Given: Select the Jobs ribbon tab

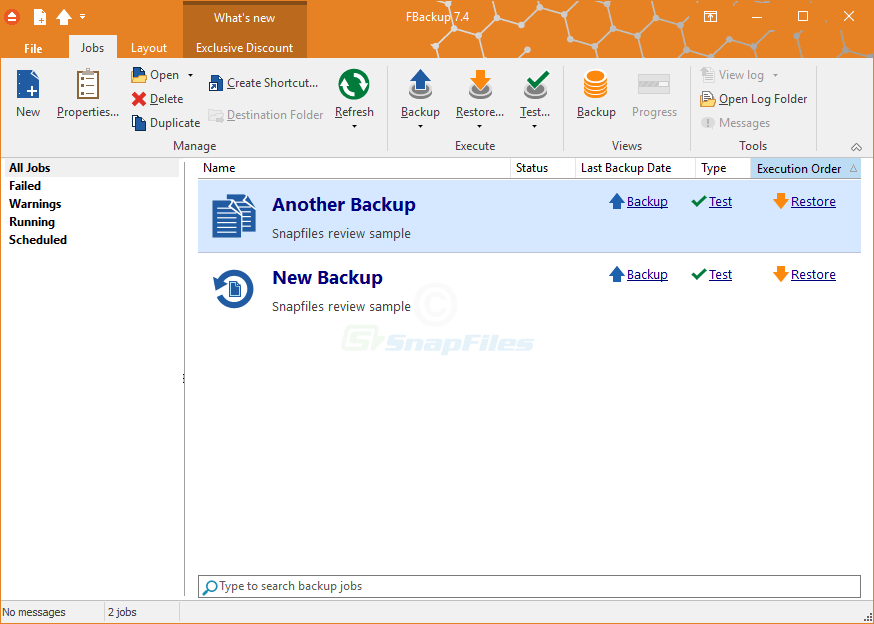Looking at the screenshot, I should point(93,47).
